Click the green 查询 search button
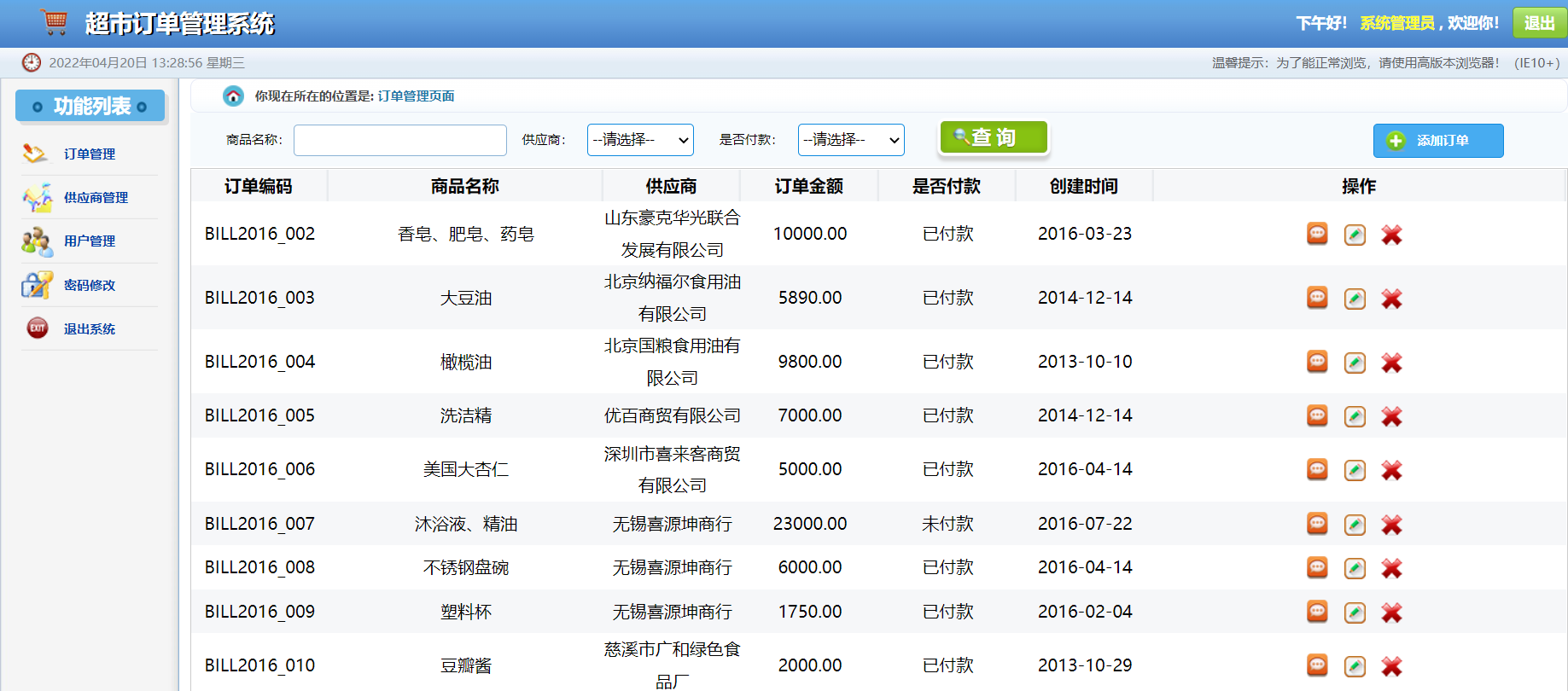 coord(994,137)
